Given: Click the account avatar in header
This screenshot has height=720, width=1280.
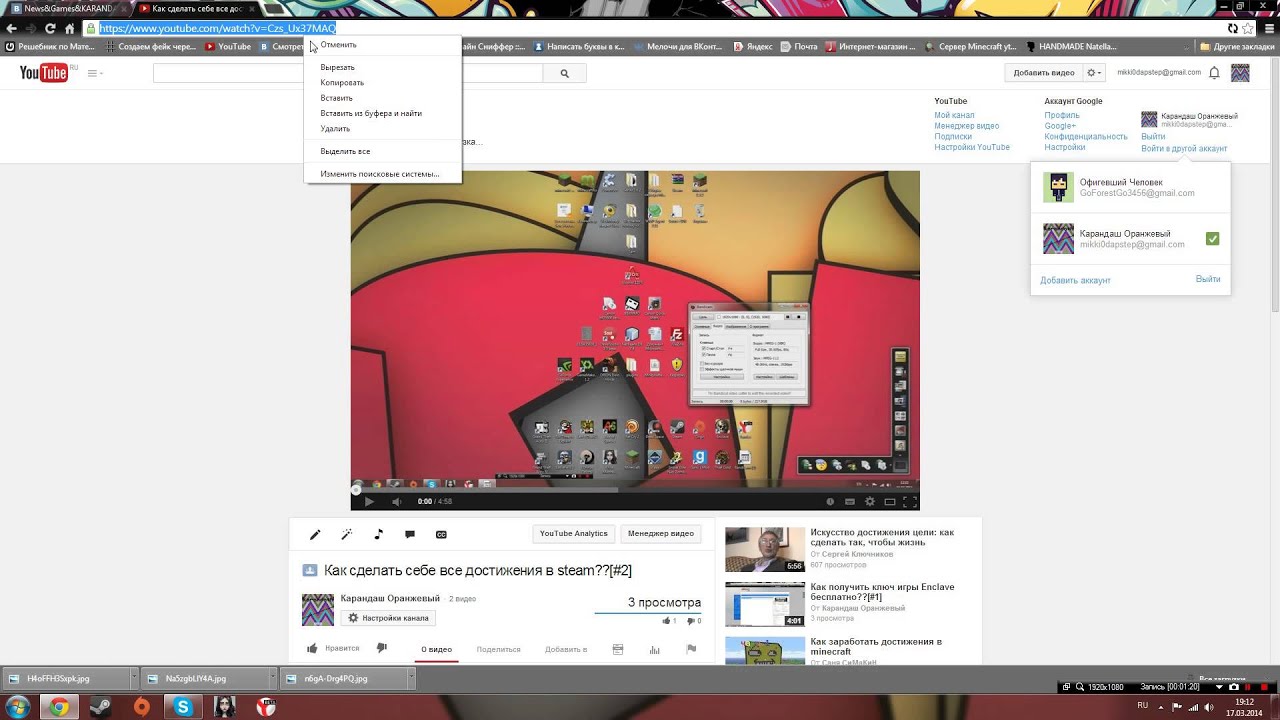Looking at the screenshot, I should (1240, 73).
